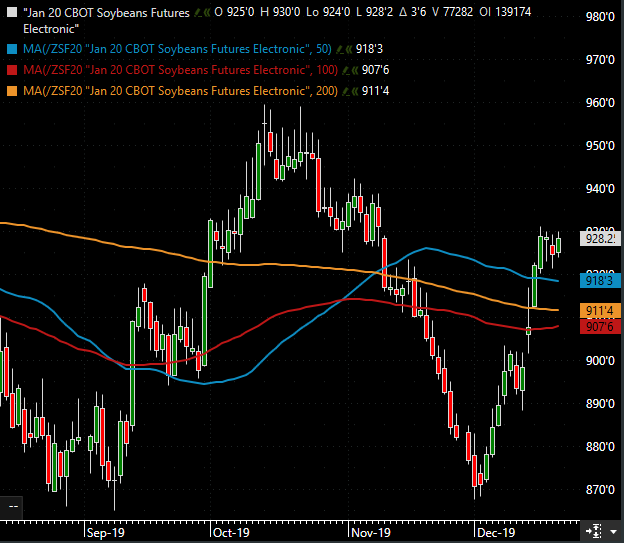This screenshot has height=543, width=624.
Task: Open dropdown arrow in chart's bottom-right corner
Action: [x=613, y=531]
